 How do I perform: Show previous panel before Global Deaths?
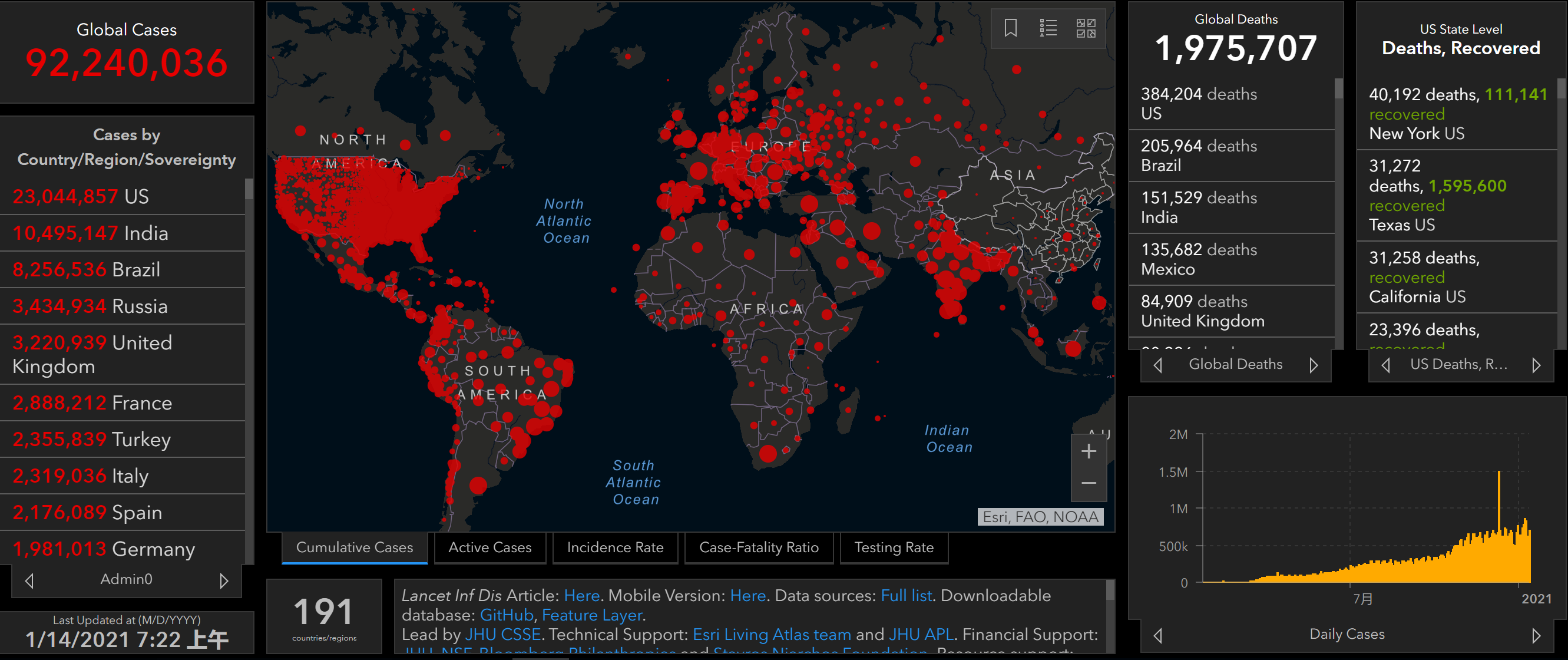coord(1157,365)
